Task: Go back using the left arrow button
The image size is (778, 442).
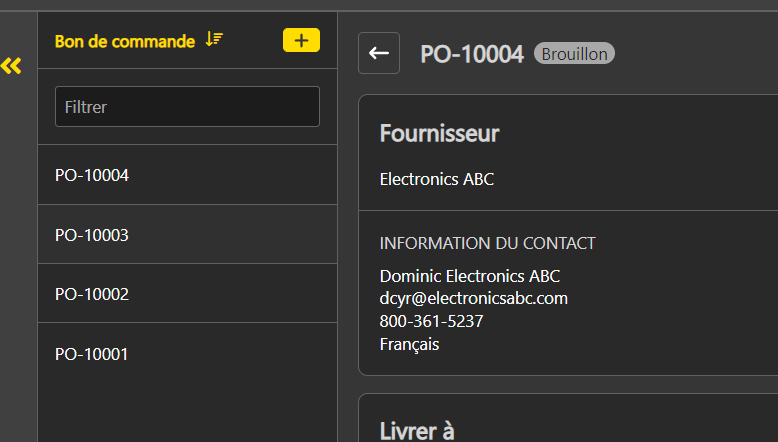Action: pos(379,53)
